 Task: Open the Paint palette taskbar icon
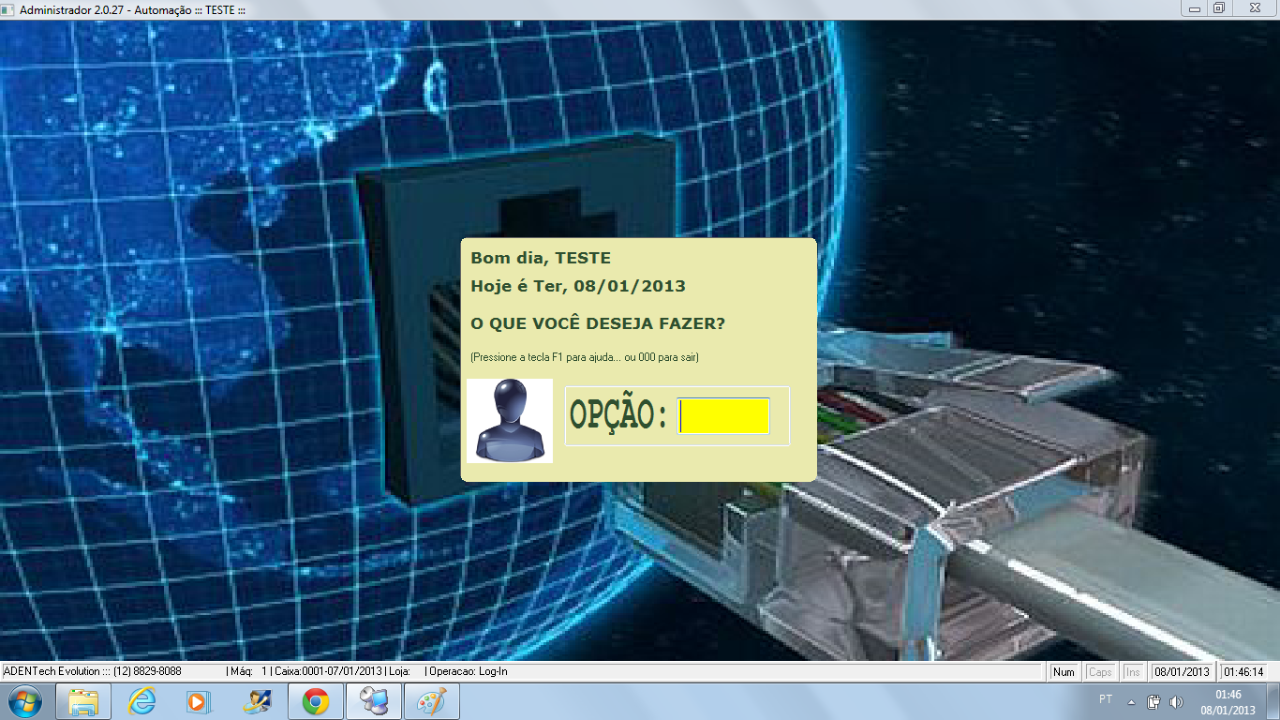tap(432, 702)
